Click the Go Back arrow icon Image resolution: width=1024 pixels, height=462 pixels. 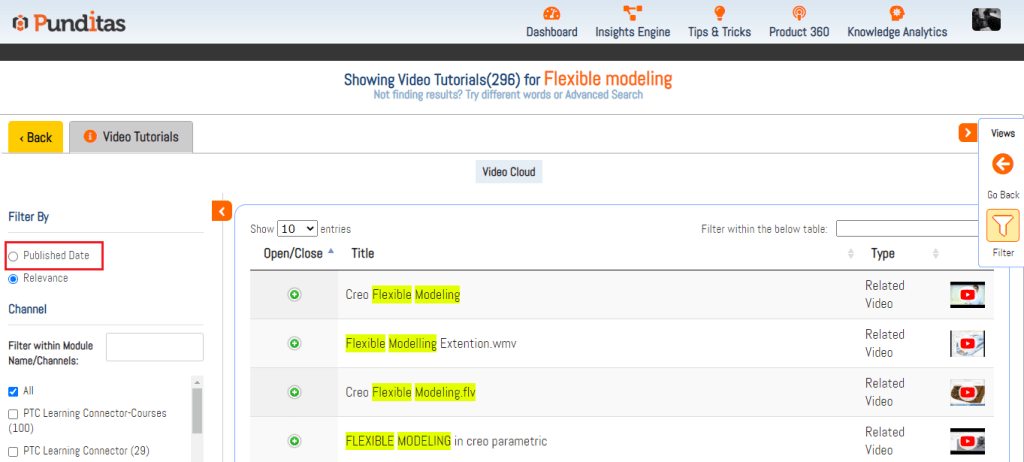(x=1002, y=164)
